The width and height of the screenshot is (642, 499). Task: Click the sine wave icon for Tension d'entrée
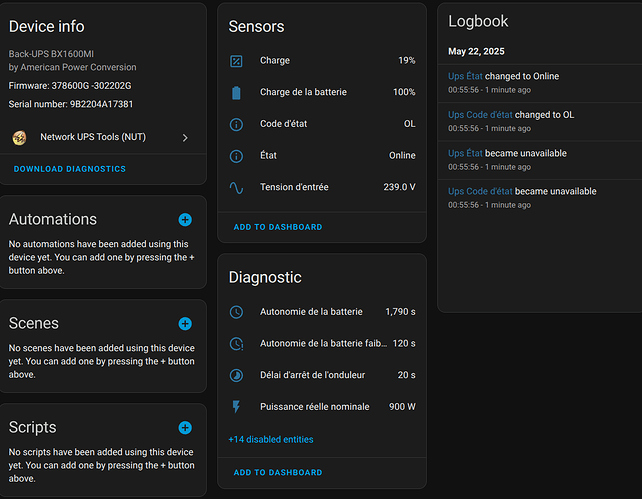pyautogui.click(x=236, y=187)
